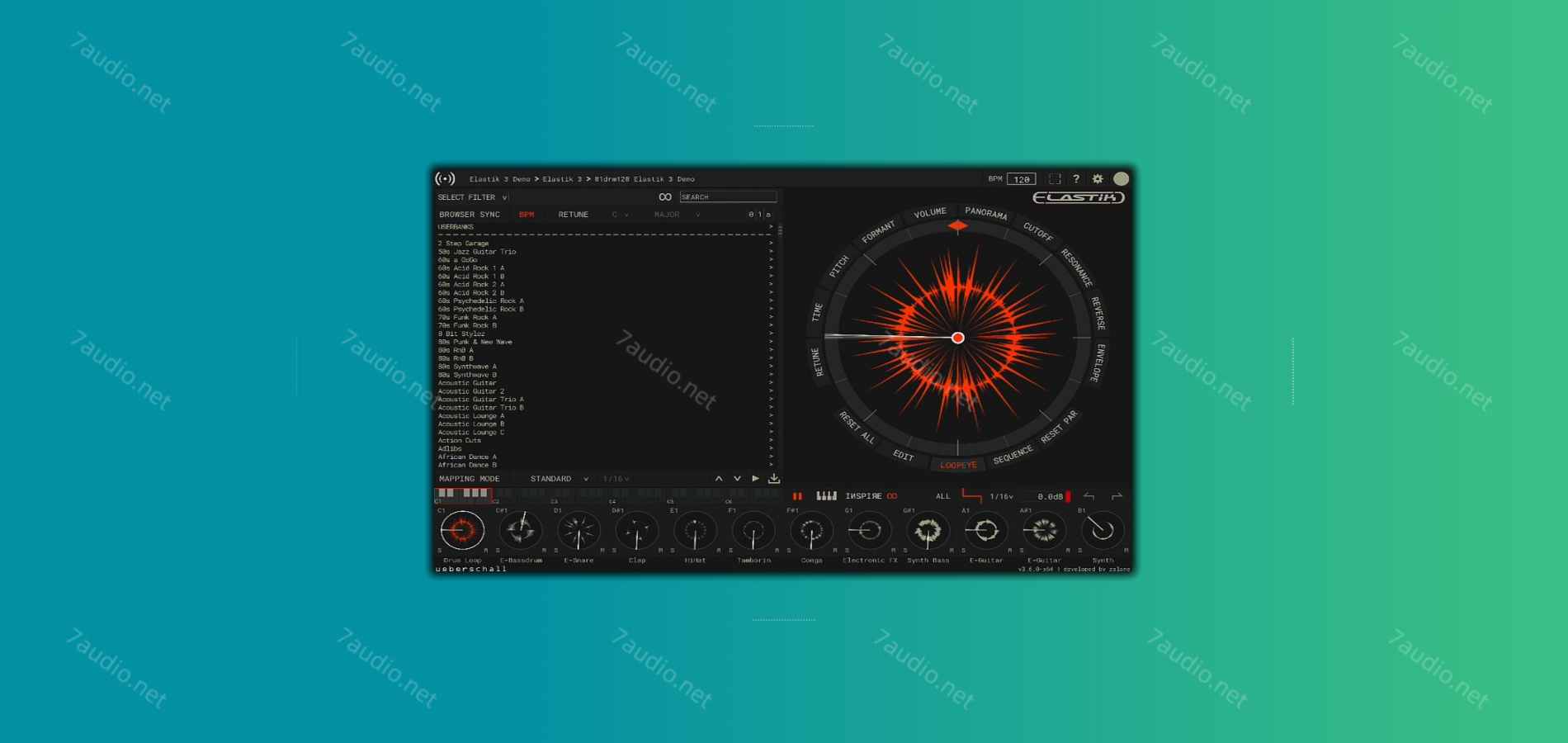Screen dimensions: 1568x743
Task: Mute the Clap pad
Action: [x=660, y=551]
